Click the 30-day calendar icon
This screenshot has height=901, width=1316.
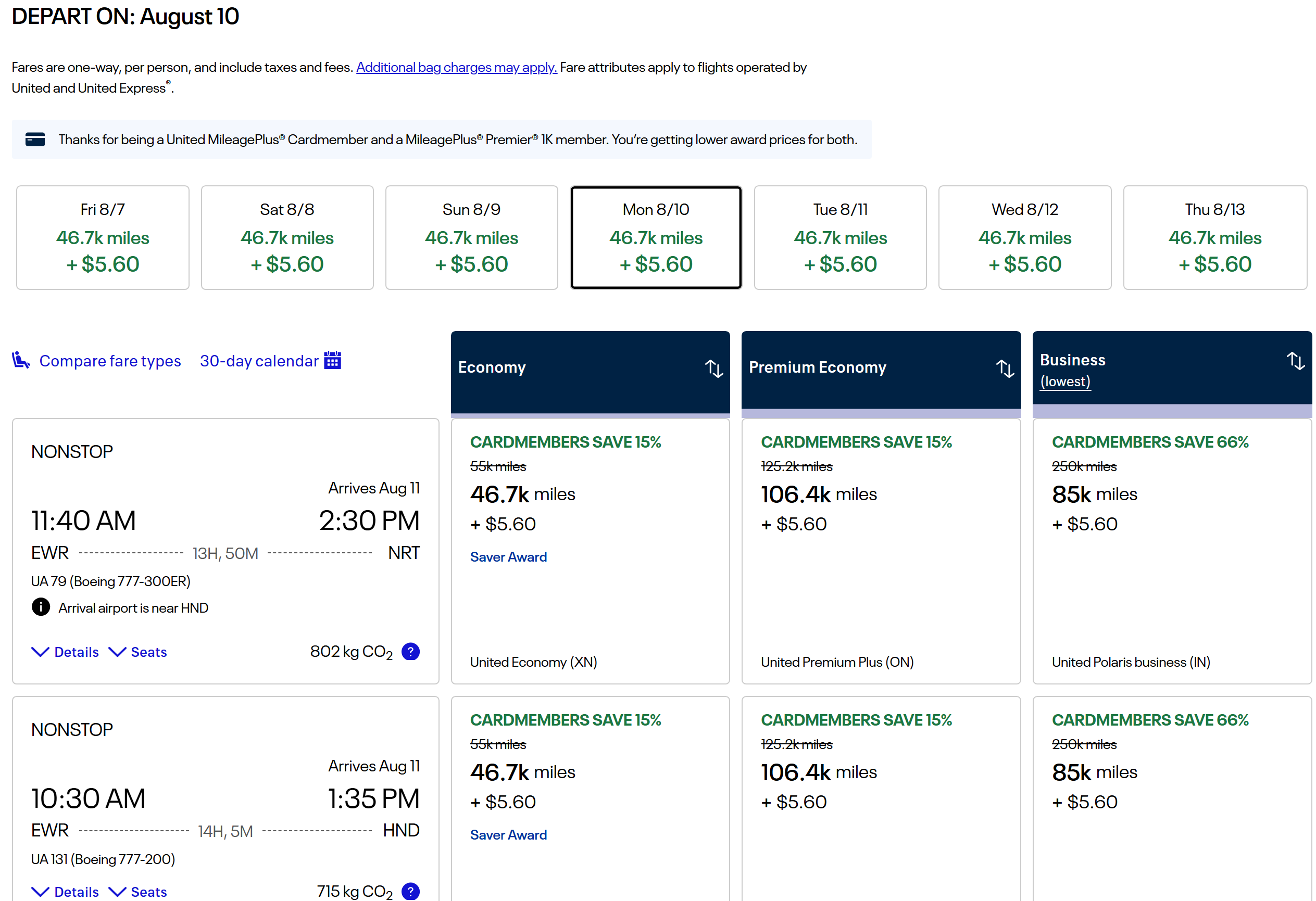332,360
